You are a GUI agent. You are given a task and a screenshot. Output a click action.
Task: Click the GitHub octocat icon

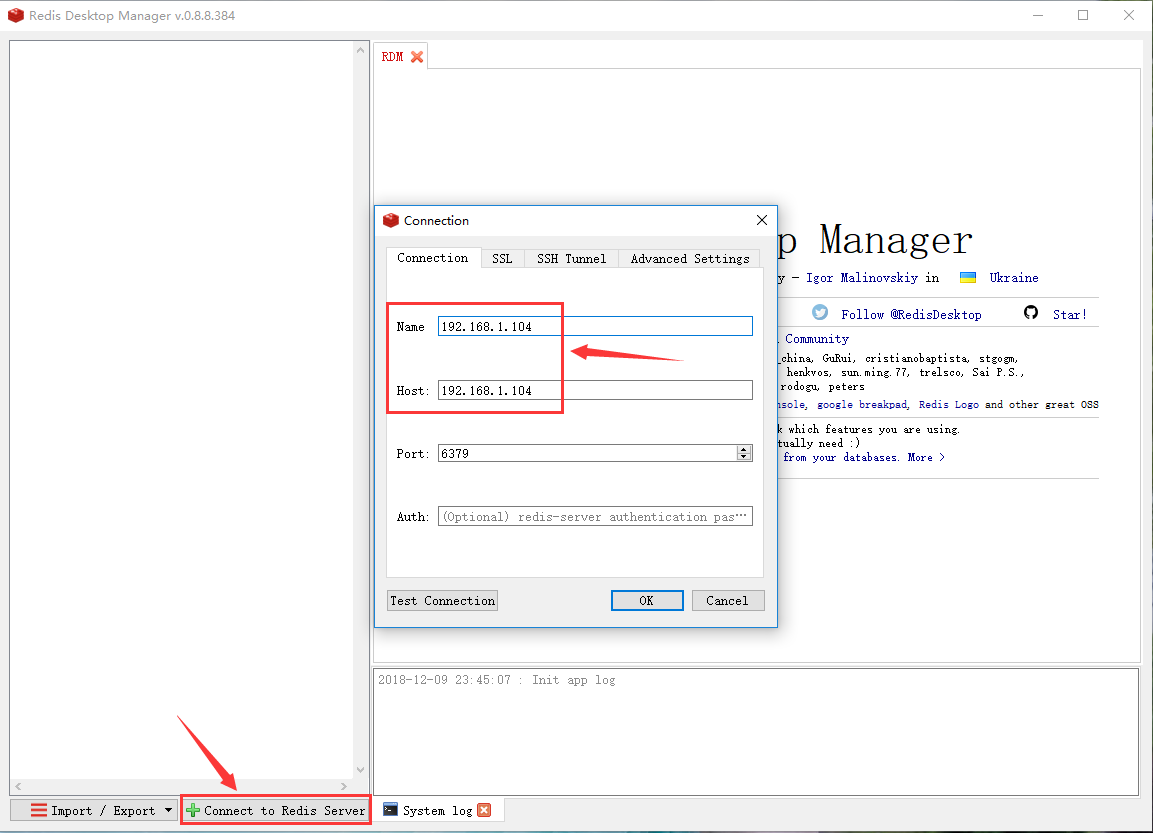[x=1031, y=312]
